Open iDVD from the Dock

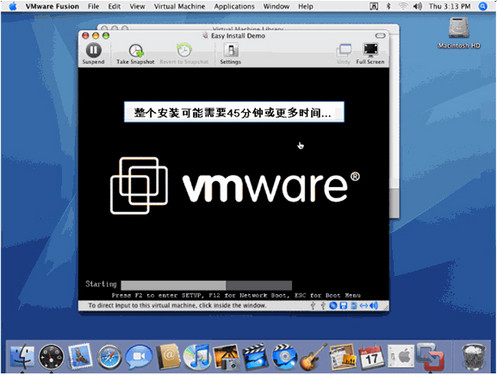pos(284,357)
